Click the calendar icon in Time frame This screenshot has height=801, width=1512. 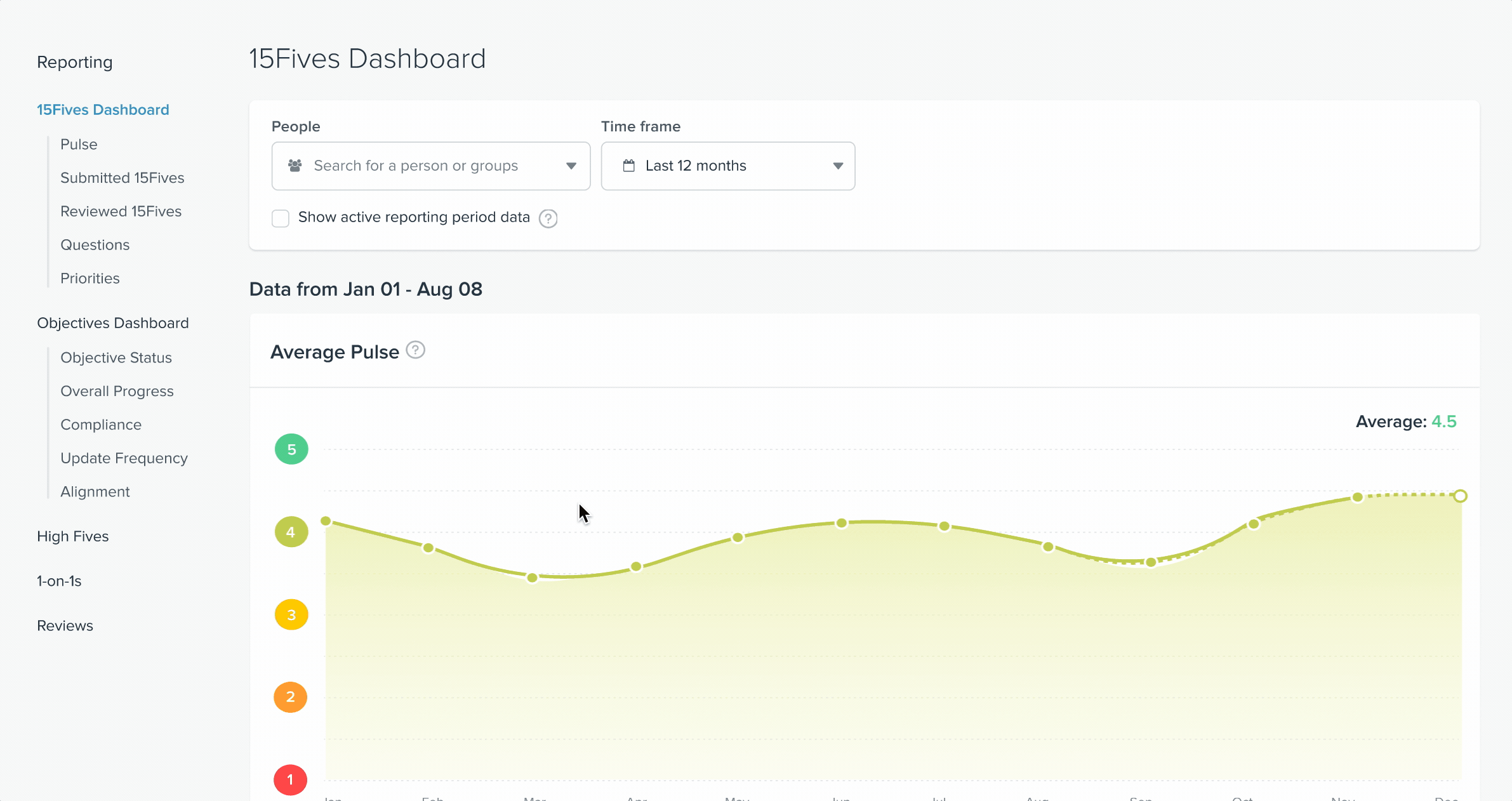click(x=629, y=166)
